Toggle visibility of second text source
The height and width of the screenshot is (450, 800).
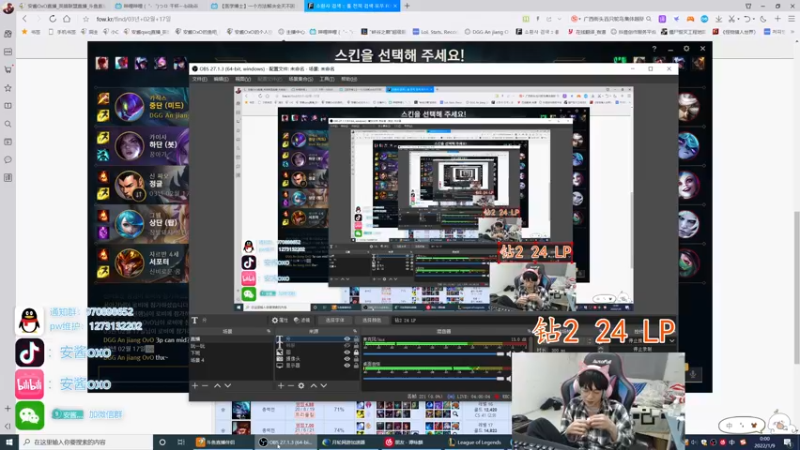(x=347, y=346)
